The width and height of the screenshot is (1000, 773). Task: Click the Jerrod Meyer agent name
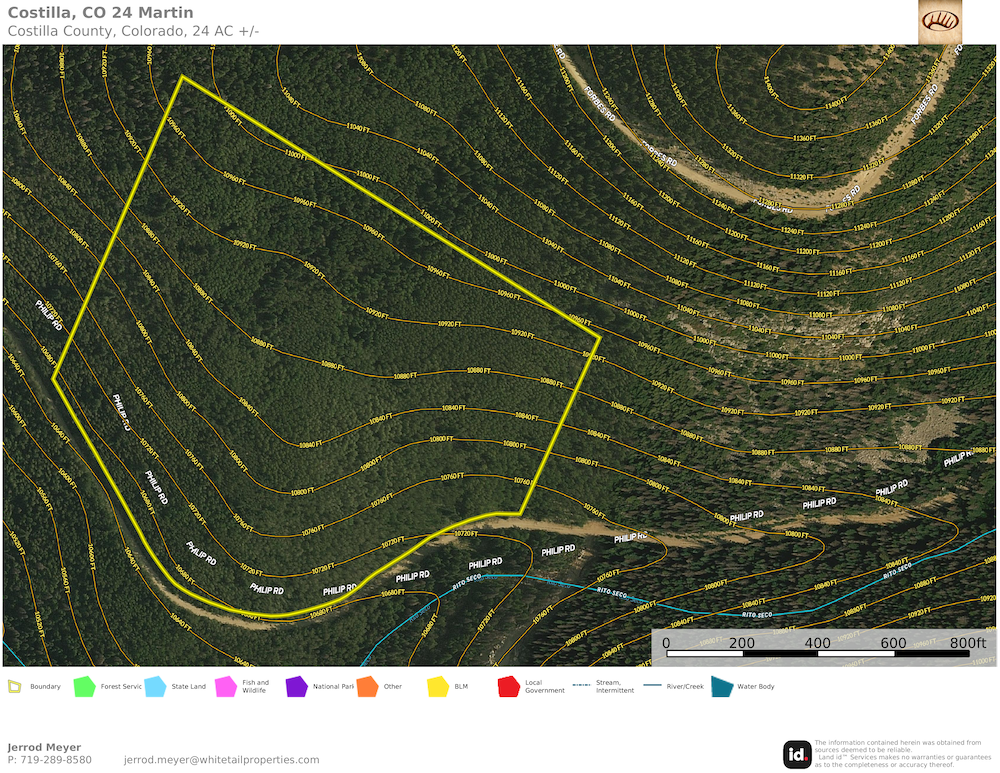tap(44, 747)
